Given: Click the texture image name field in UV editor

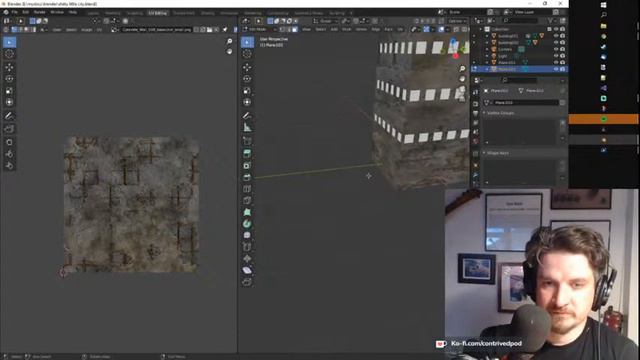Looking at the screenshot, I should click(x=157, y=30).
